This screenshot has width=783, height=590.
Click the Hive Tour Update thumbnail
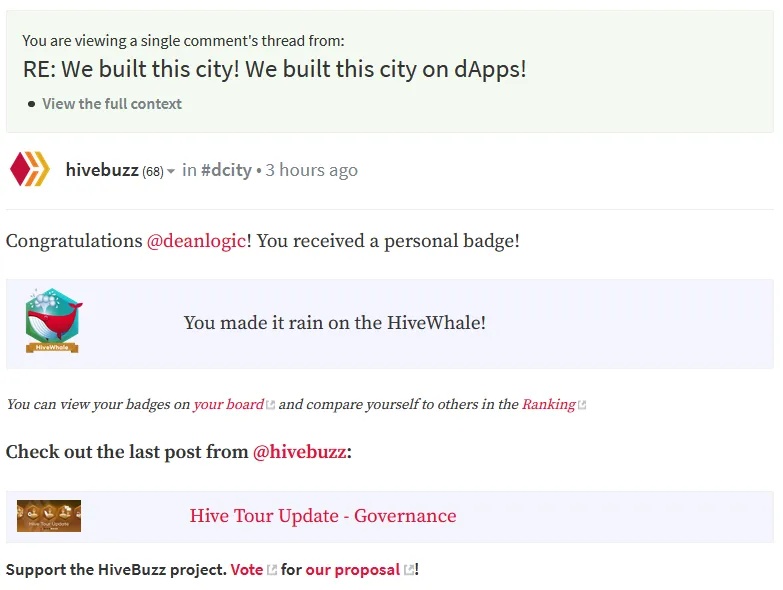click(49, 516)
